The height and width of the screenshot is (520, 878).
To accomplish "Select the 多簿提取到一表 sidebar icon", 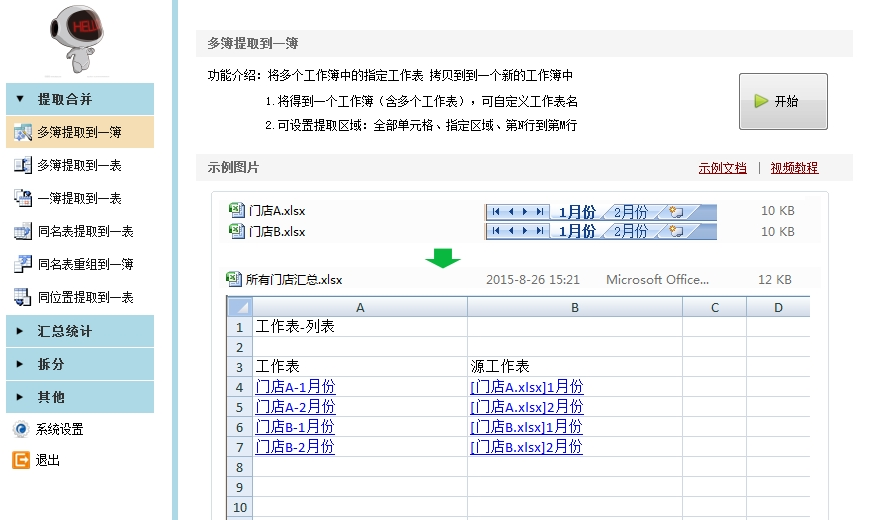I will (22, 165).
